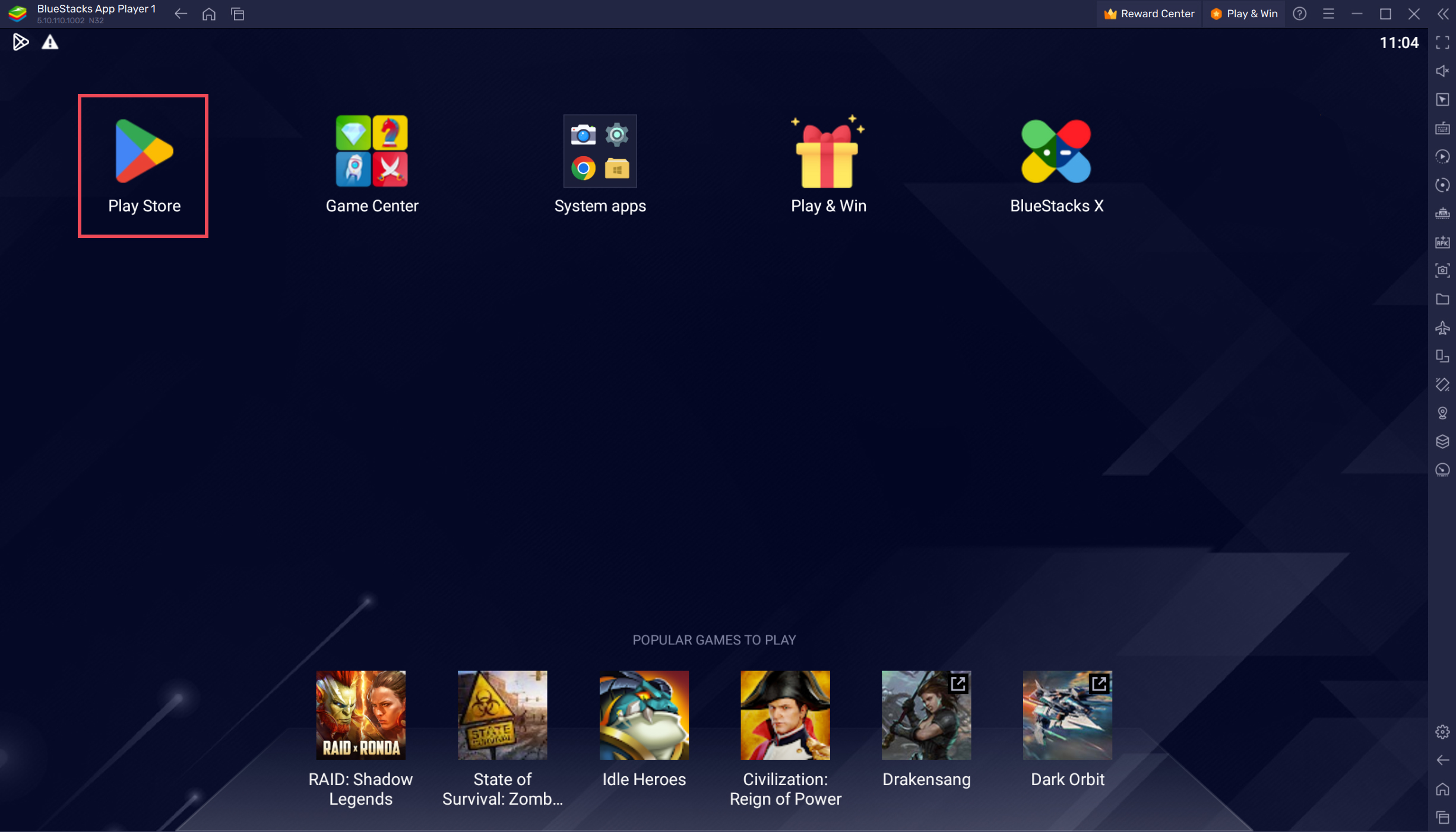Navigate to BlueStacks home screen
This screenshot has height=832, width=1456.
tap(208, 13)
